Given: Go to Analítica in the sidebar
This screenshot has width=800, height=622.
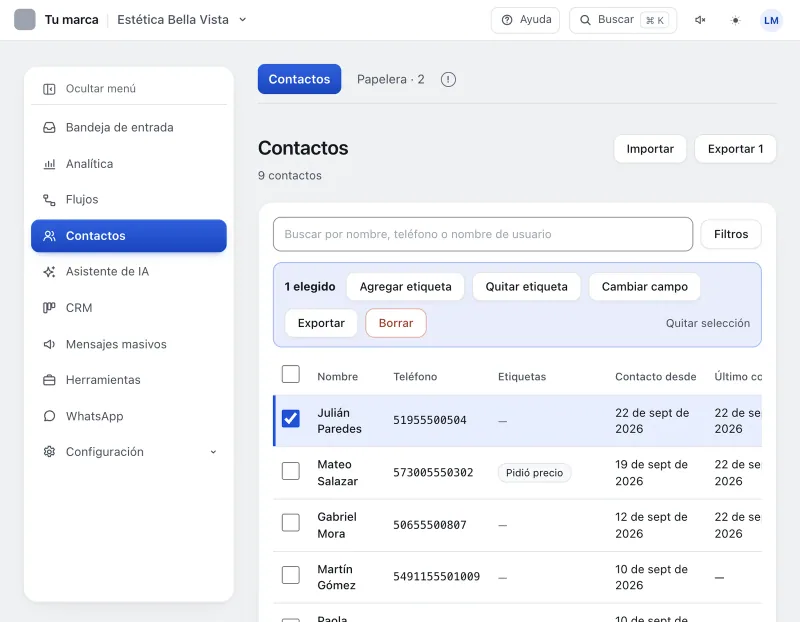Looking at the screenshot, I should pyautogui.click(x=129, y=164).
